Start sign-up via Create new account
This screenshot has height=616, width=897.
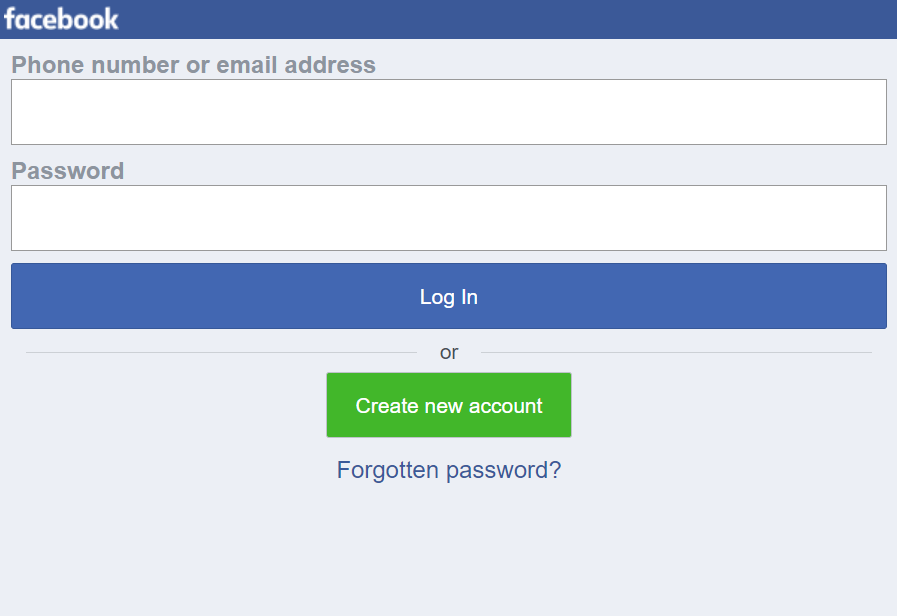448,405
